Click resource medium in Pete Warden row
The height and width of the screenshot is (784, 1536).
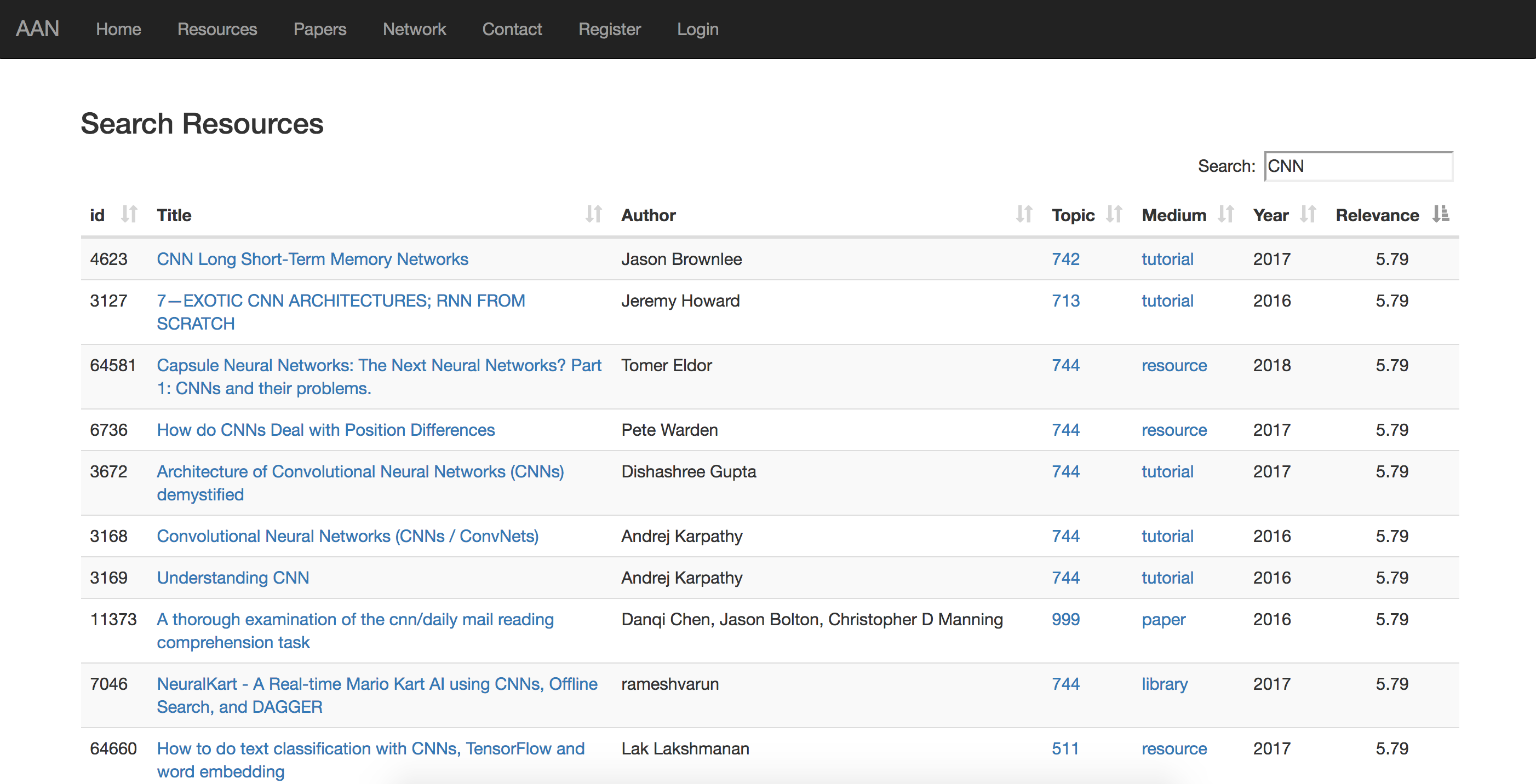(1174, 430)
